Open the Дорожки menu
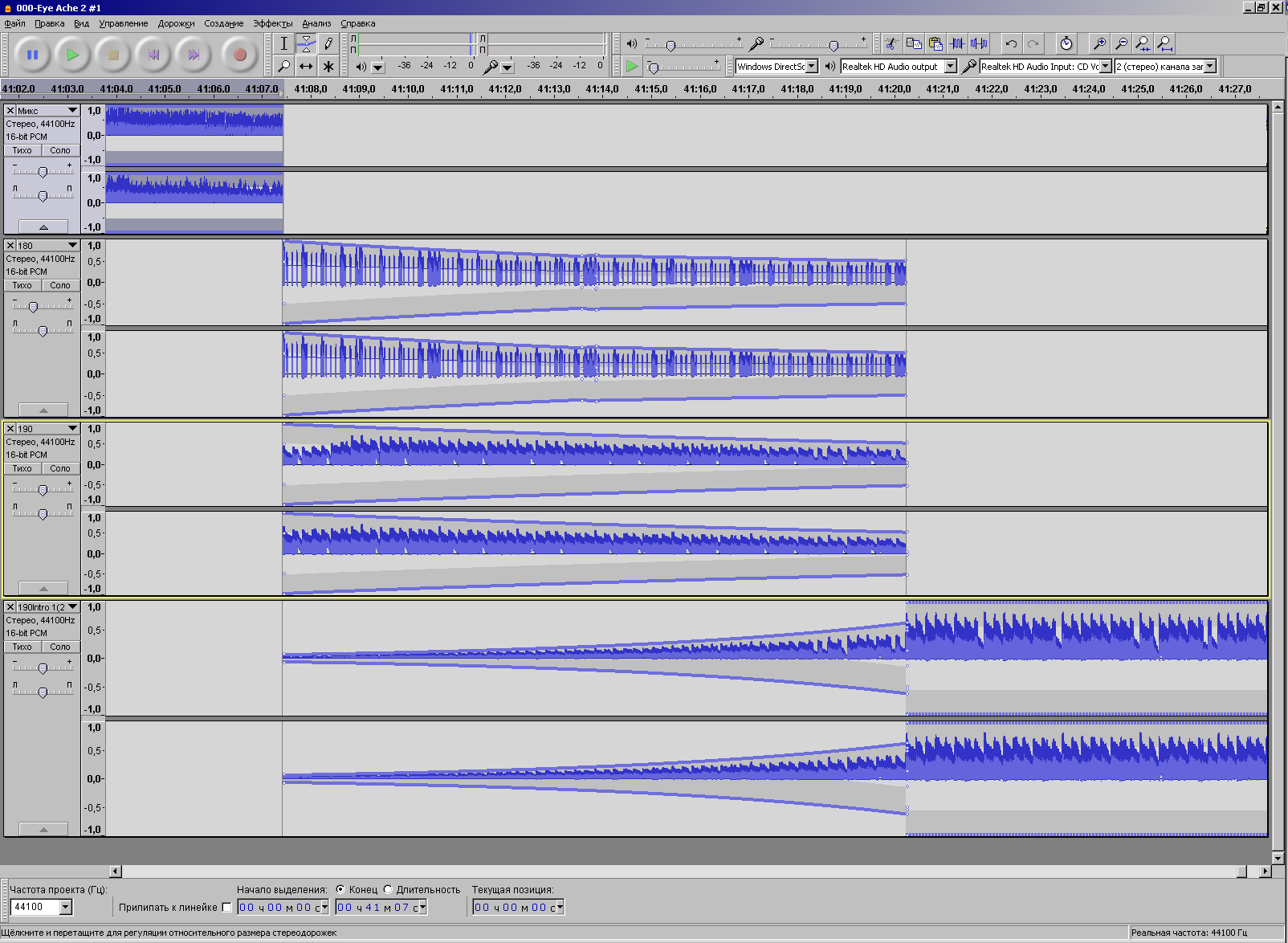 tap(177, 23)
